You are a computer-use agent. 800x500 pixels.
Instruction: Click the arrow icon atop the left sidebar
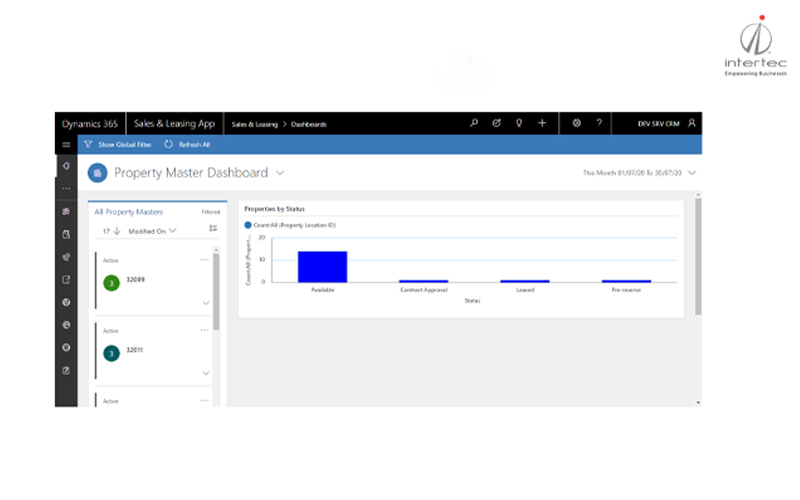66,166
